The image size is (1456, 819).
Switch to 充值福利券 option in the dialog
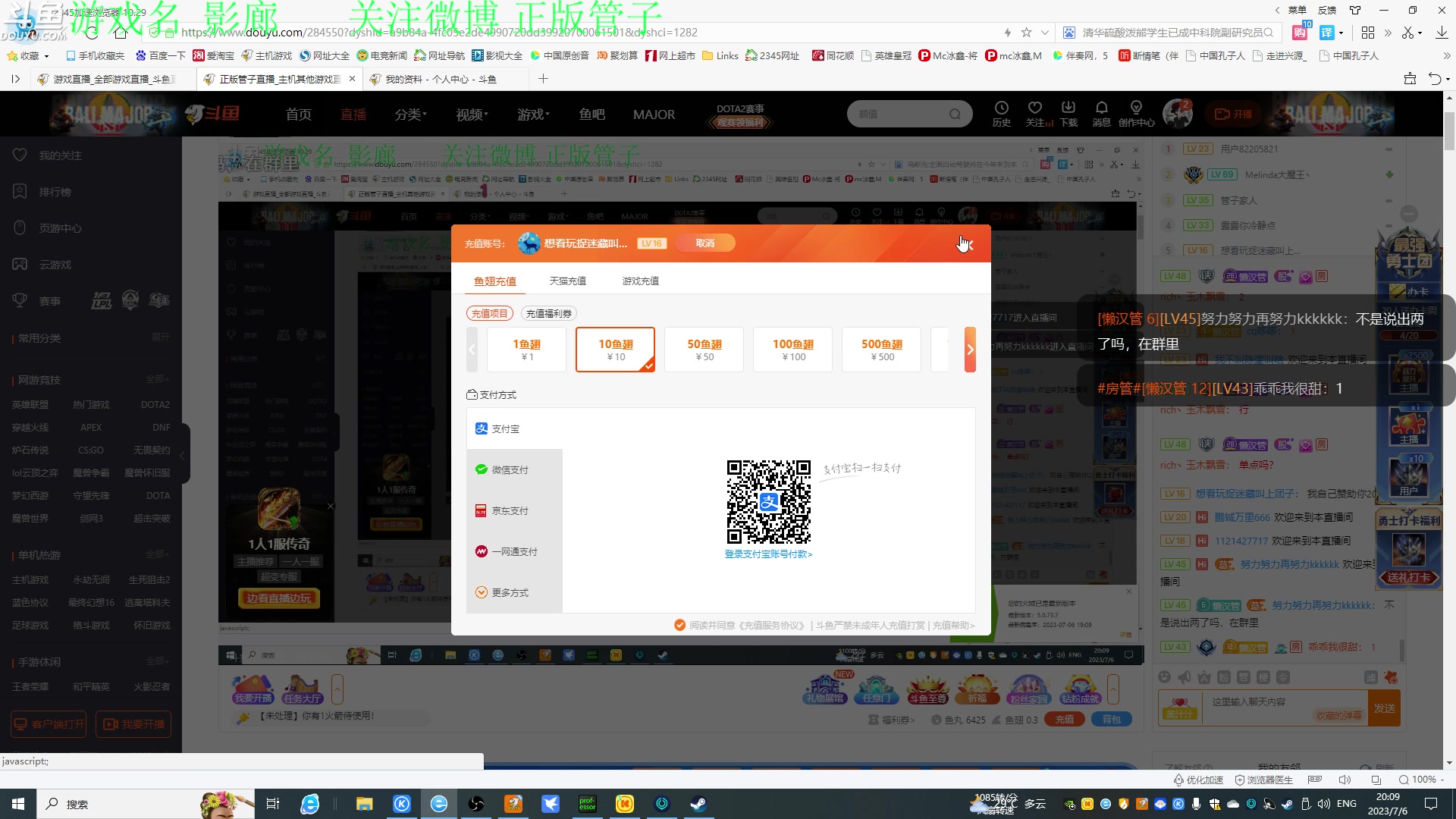click(x=549, y=313)
